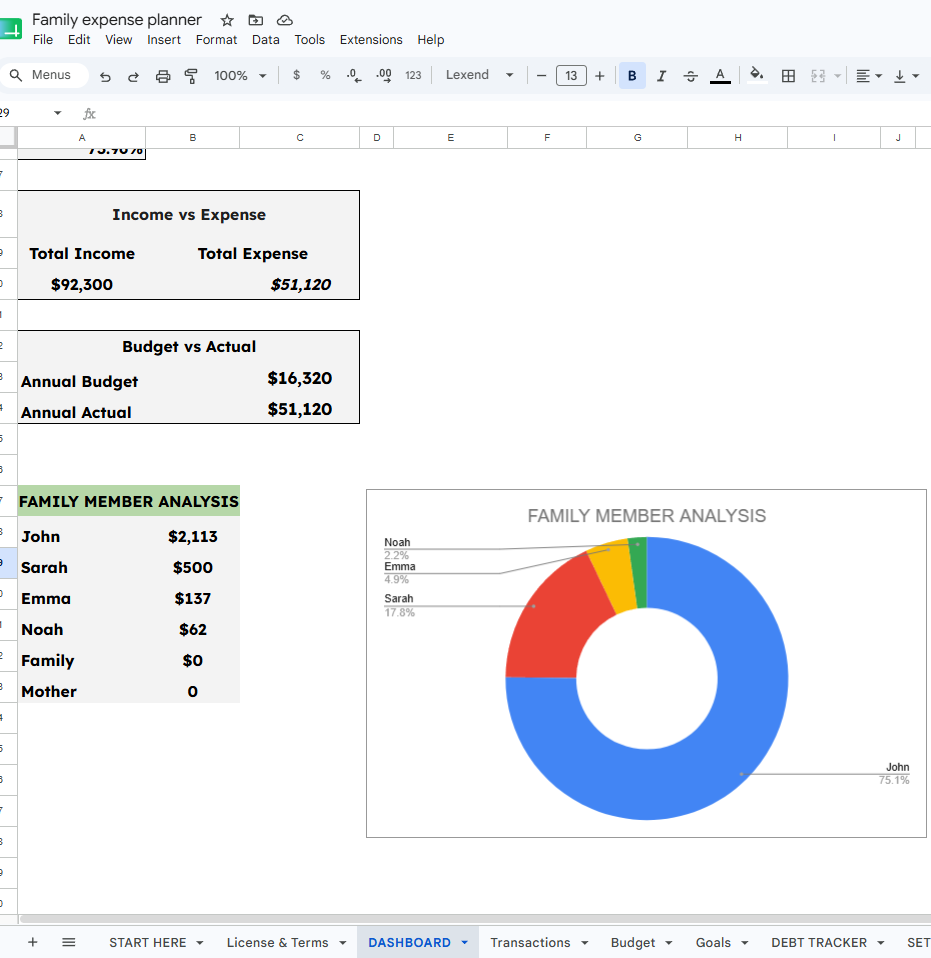Screen dimensions: 931x958
Task: Select the Annual Budget $16,320 cell
Action: 299,378
